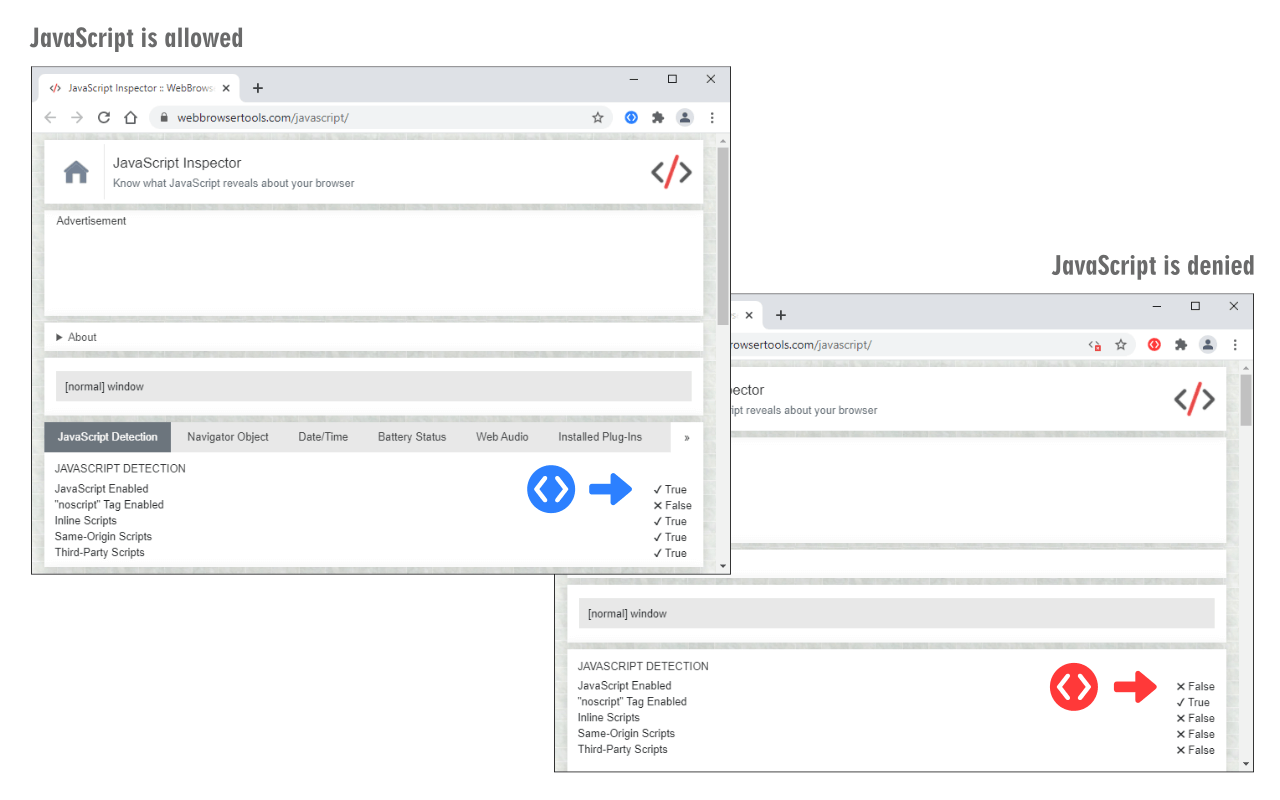The height and width of the screenshot is (800, 1280).
Task: Click the [normal] window bar, denied window
Action: pos(896,613)
